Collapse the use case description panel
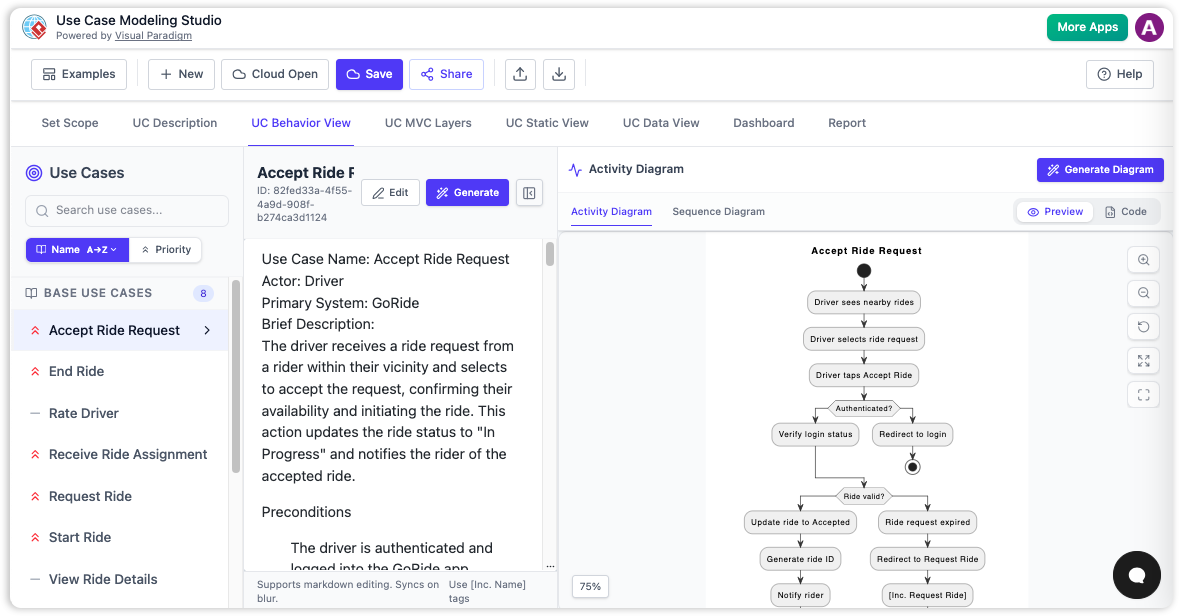The image size is (1179, 616). tap(529, 192)
